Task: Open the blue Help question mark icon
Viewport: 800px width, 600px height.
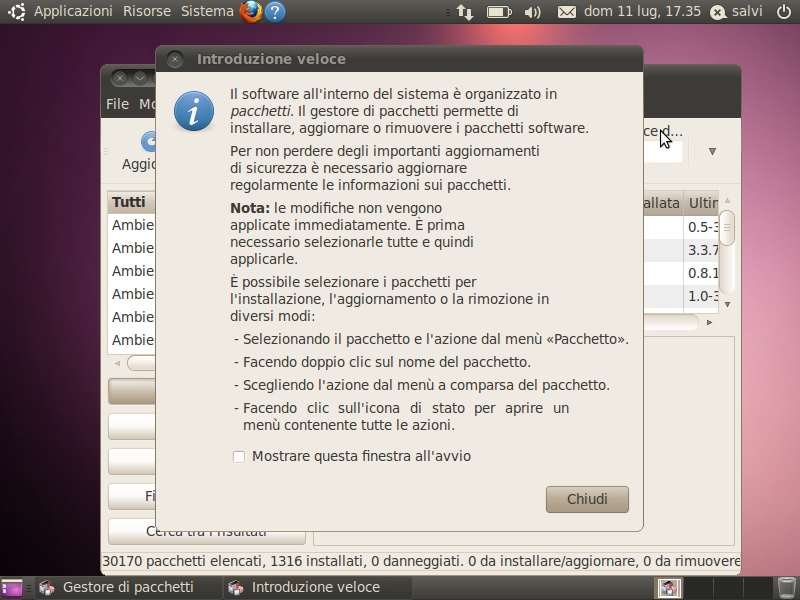Action: 275,12
